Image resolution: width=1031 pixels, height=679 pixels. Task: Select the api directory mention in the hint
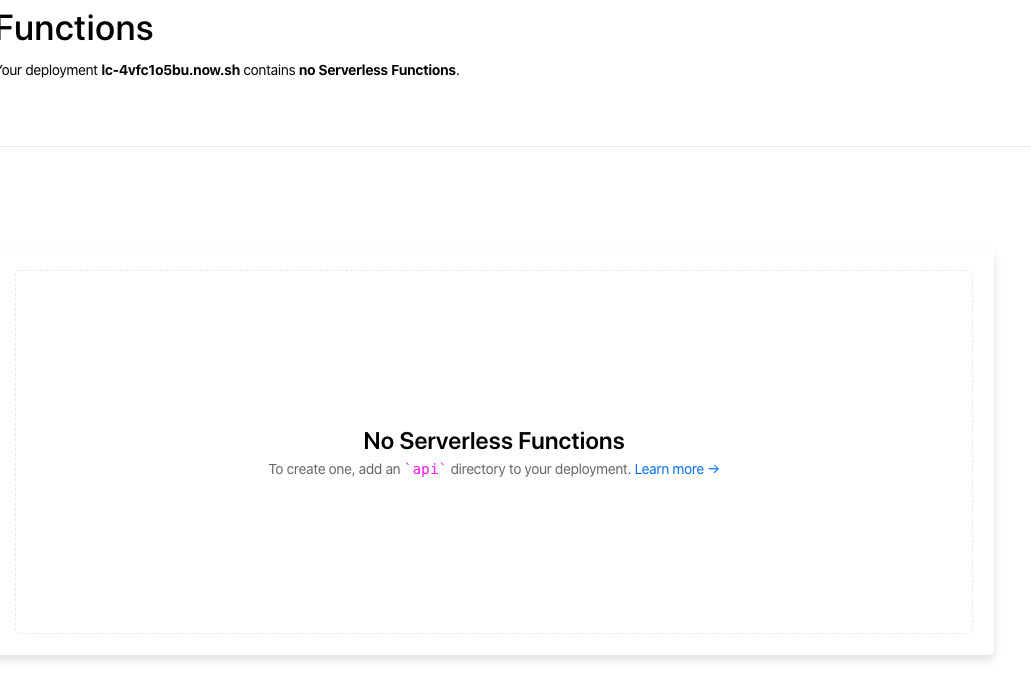click(x=425, y=469)
